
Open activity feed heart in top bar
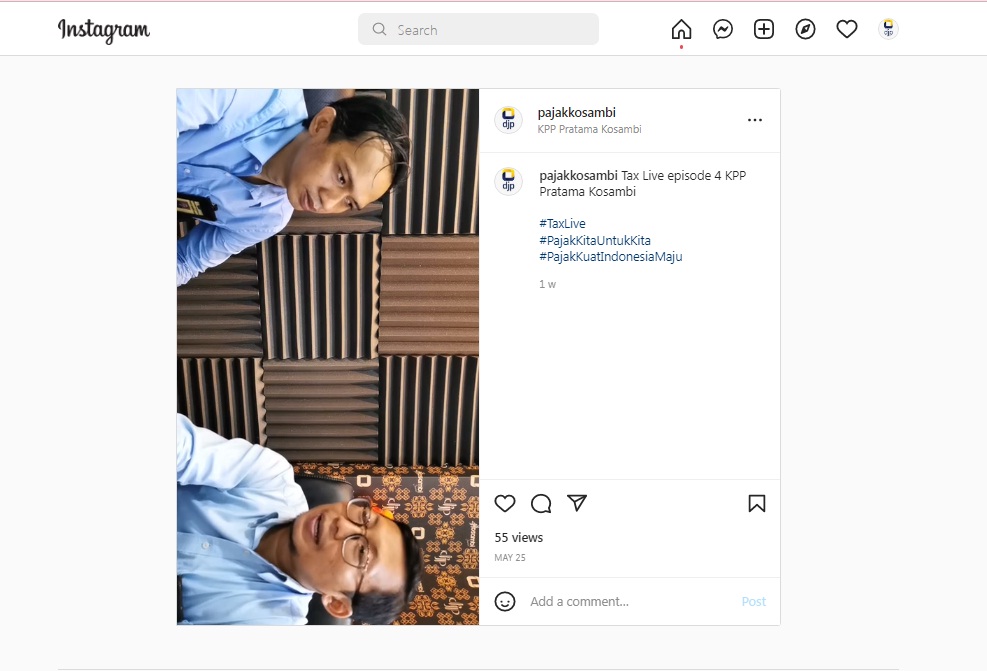pos(847,30)
